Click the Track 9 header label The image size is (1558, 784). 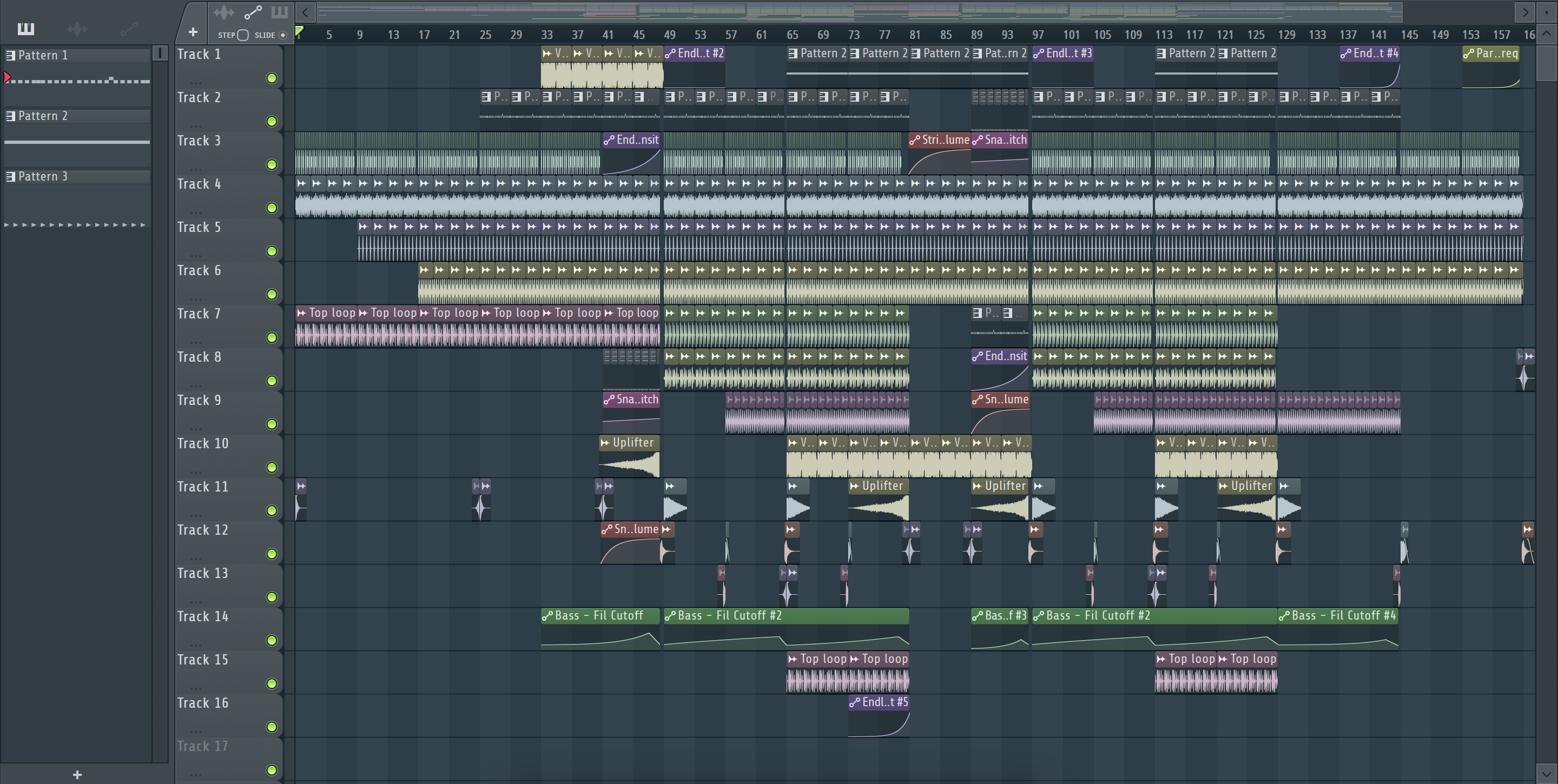pyautogui.click(x=199, y=400)
